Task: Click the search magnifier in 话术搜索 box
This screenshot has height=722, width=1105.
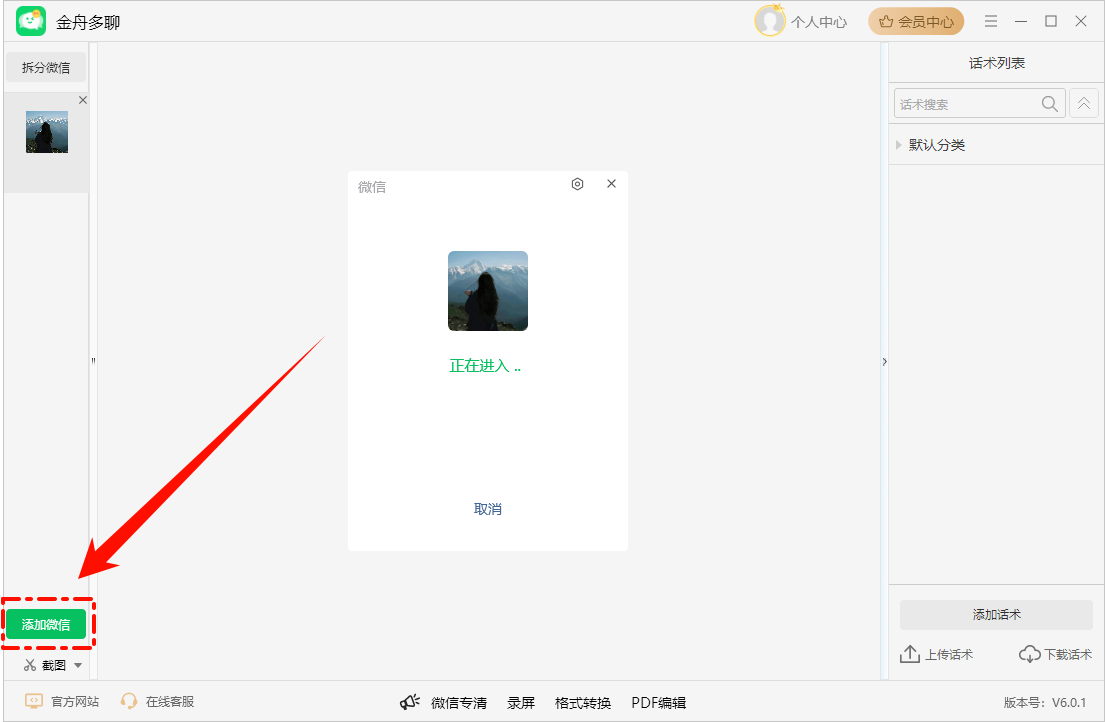Action: [x=1049, y=103]
